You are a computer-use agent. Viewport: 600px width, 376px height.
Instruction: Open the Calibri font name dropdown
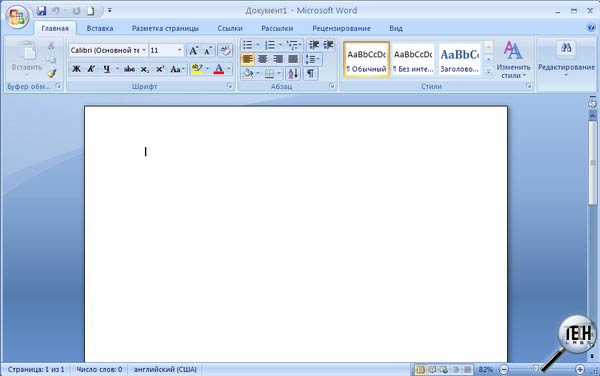point(144,50)
